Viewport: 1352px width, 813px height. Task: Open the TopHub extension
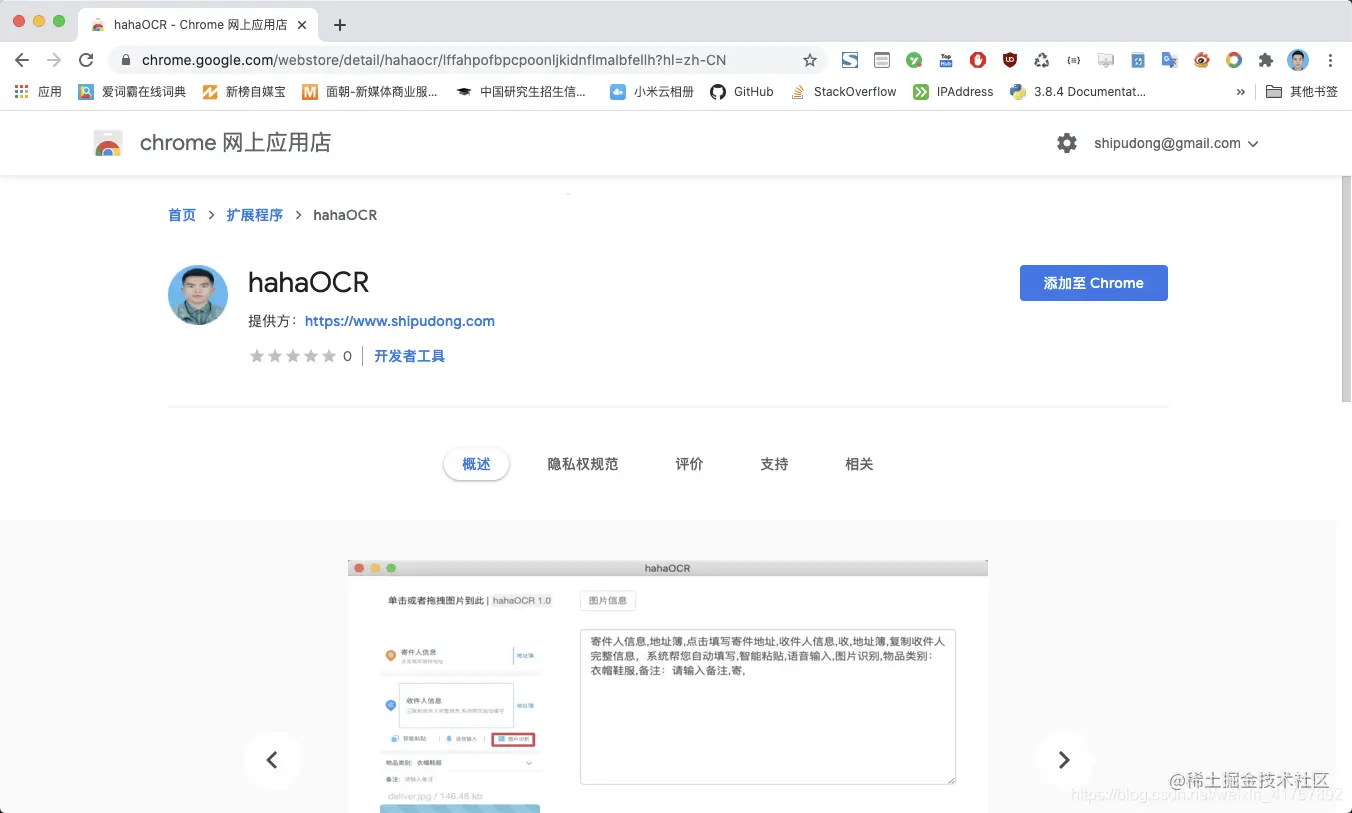click(946, 60)
